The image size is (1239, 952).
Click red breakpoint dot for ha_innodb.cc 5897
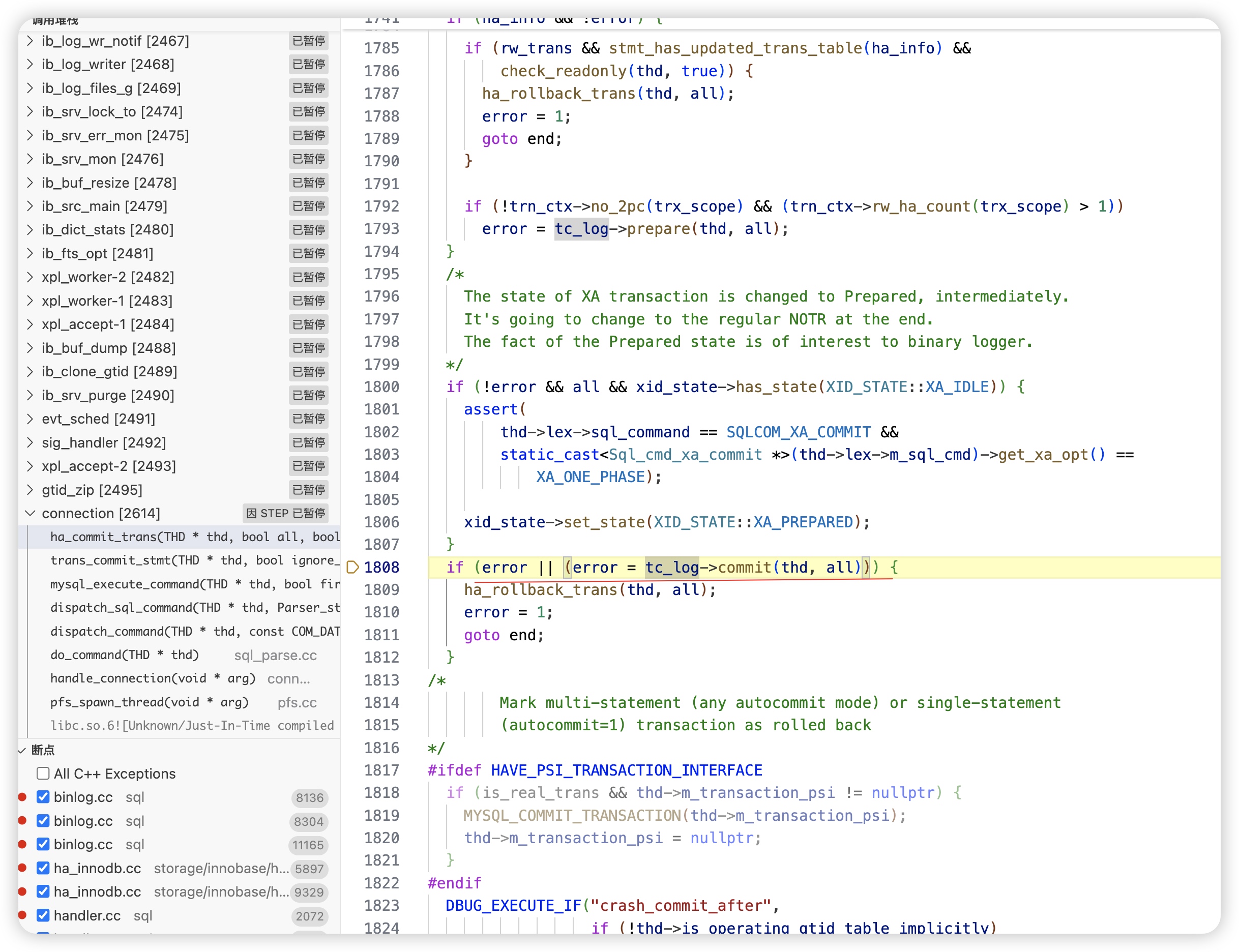(23, 868)
